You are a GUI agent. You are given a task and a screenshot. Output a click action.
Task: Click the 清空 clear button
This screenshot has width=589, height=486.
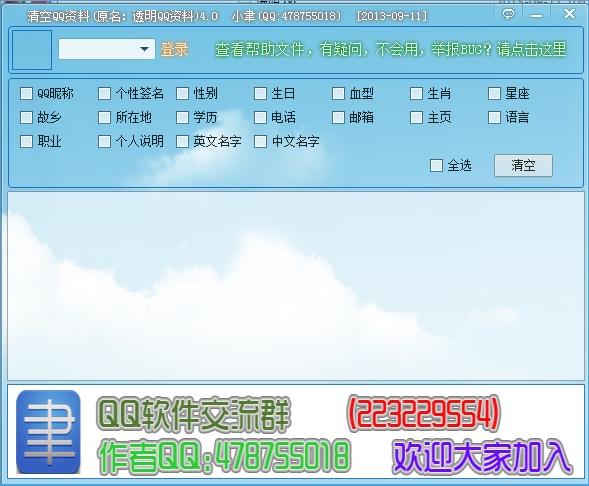click(523, 165)
